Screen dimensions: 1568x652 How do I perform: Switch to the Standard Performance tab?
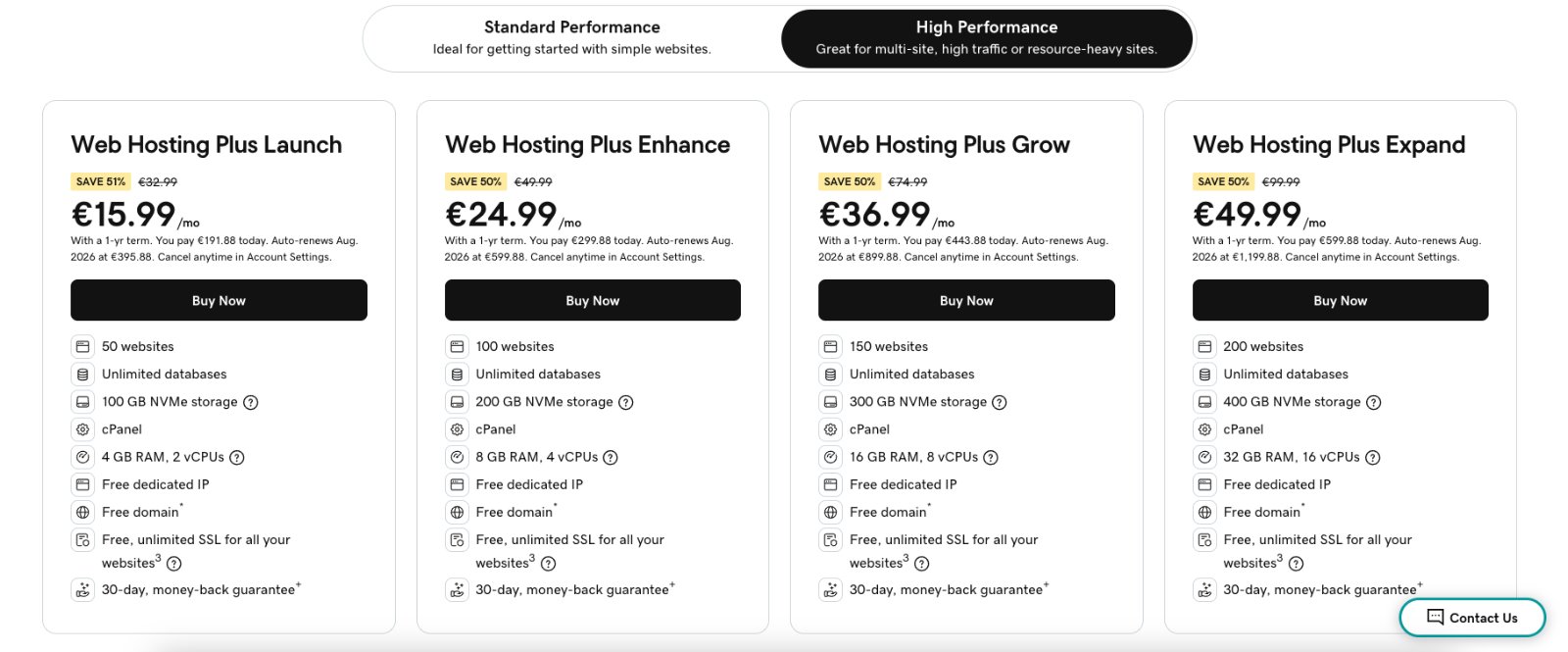[x=572, y=38]
